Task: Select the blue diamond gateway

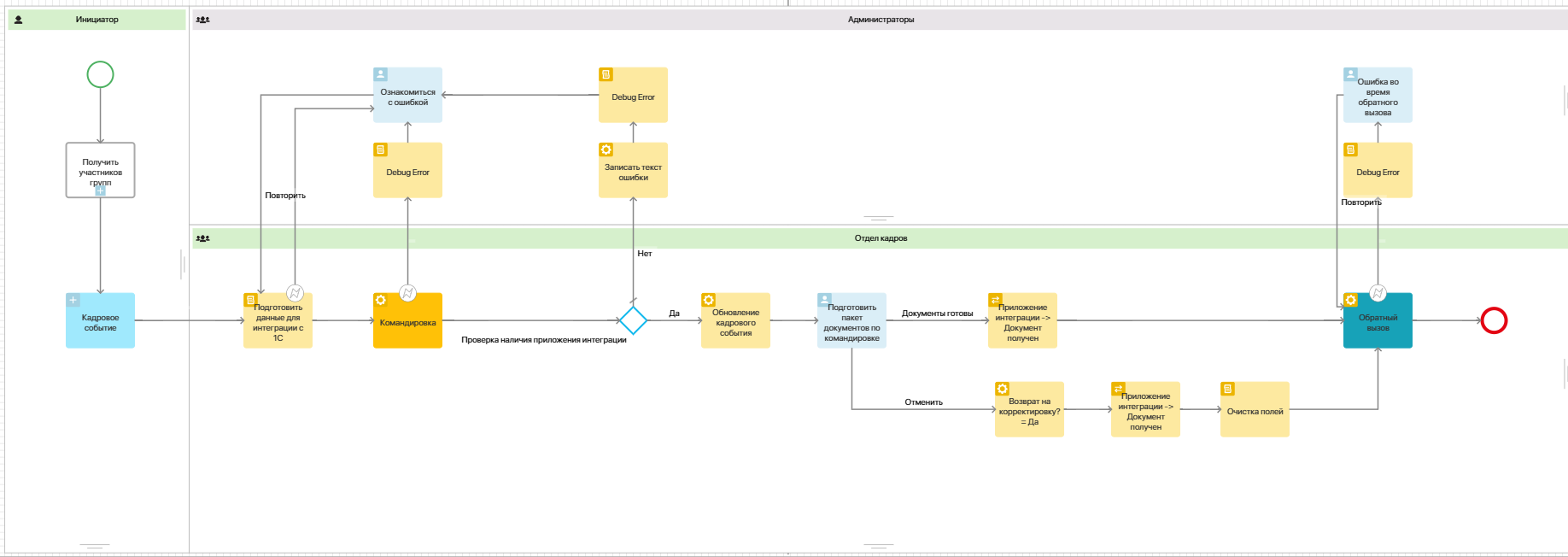Action: (x=633, y=320)
